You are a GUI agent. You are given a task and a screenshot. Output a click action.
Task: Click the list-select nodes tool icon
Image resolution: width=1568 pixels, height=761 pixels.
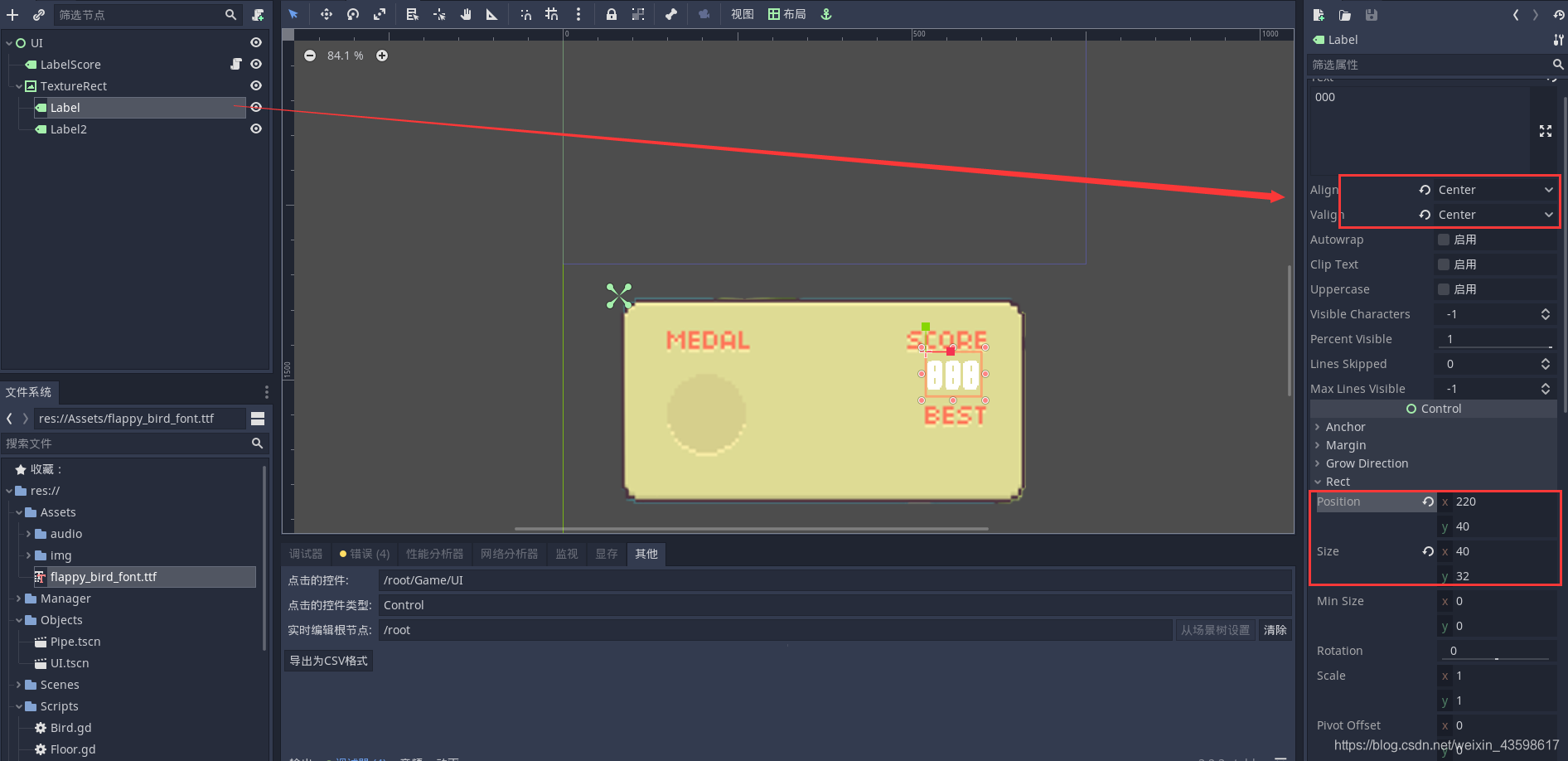412,14
